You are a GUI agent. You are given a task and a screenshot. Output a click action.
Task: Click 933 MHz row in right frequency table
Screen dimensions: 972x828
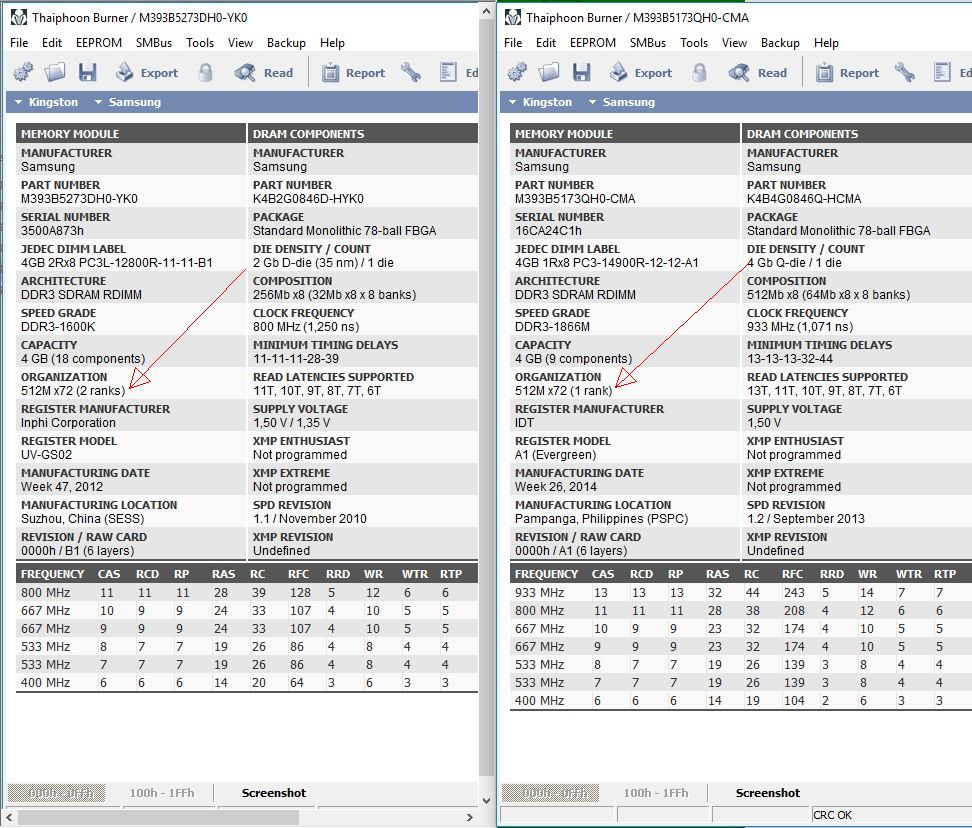(x=740, y=592)
